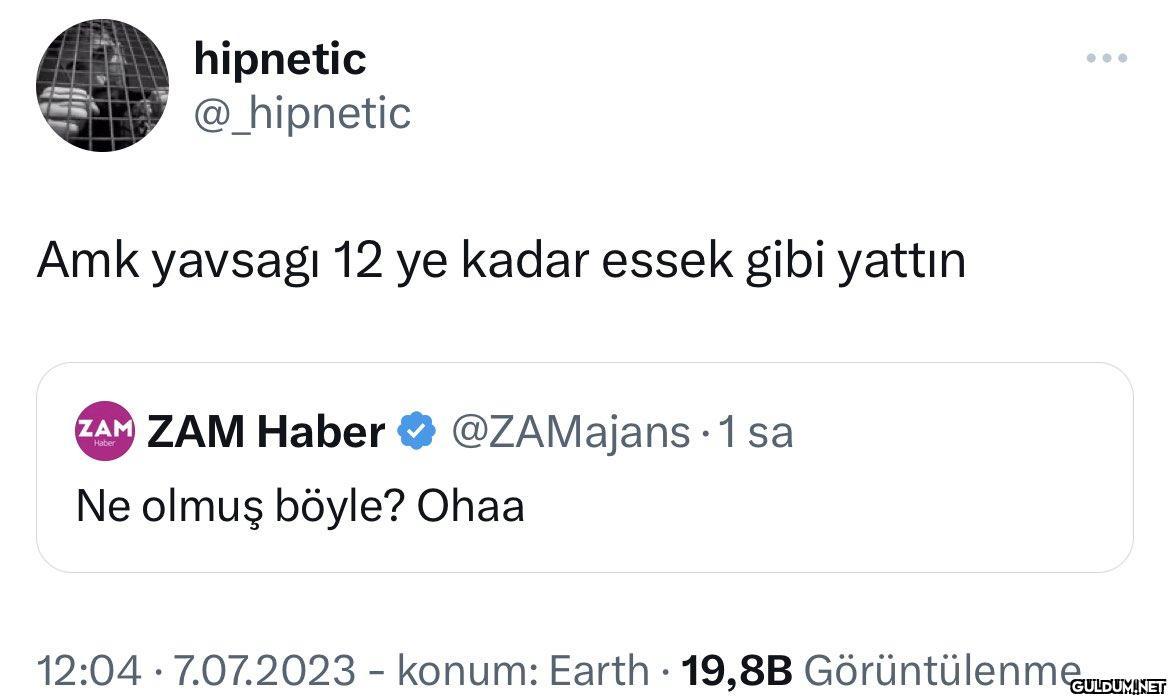Click the blue verified badge
1170x698 pixels.
coord(417,432)
